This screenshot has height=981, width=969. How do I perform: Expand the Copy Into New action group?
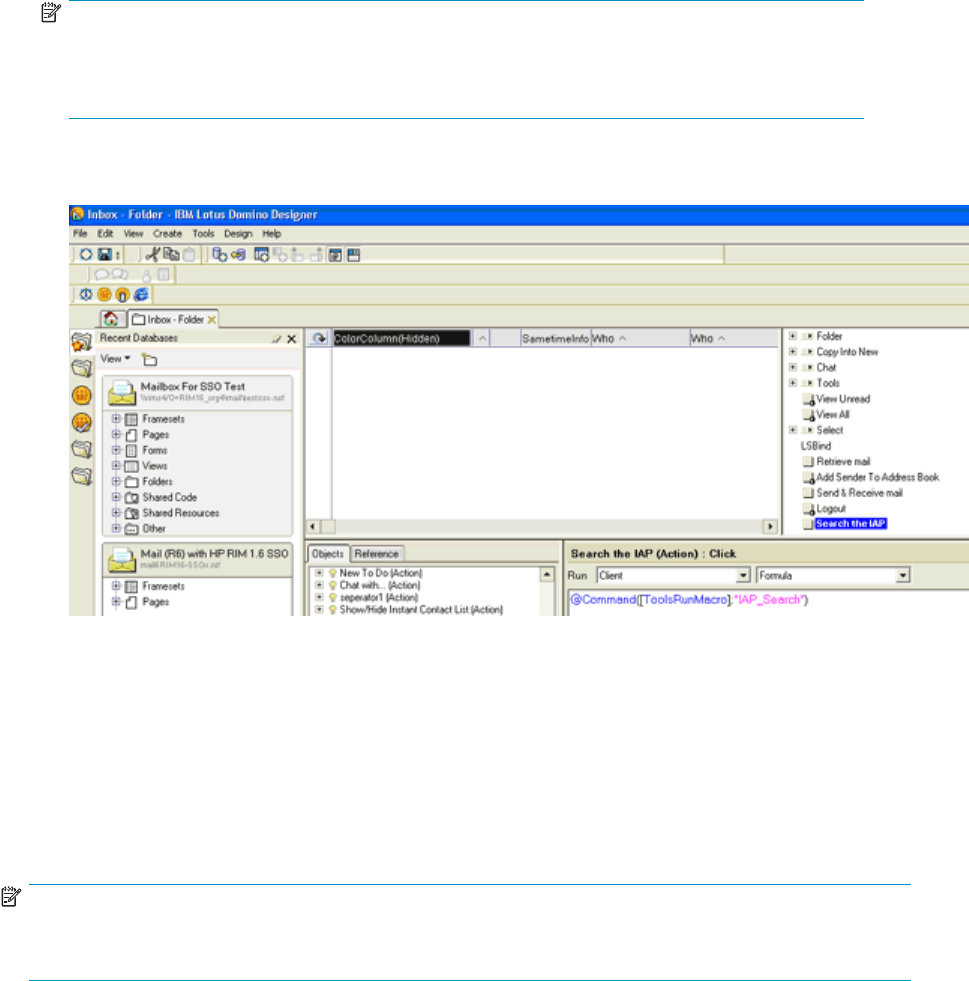coord(793,352)
